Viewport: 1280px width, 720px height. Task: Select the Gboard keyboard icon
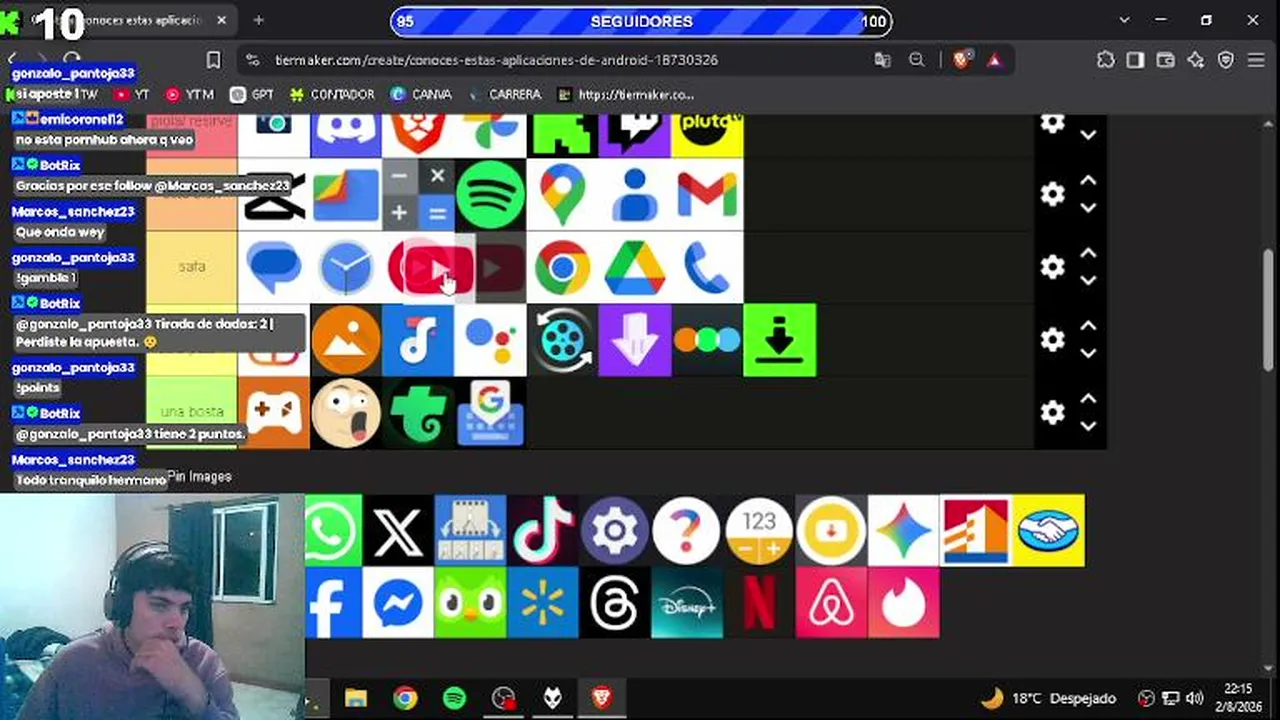pyautogui.click(x=490, y=412)
